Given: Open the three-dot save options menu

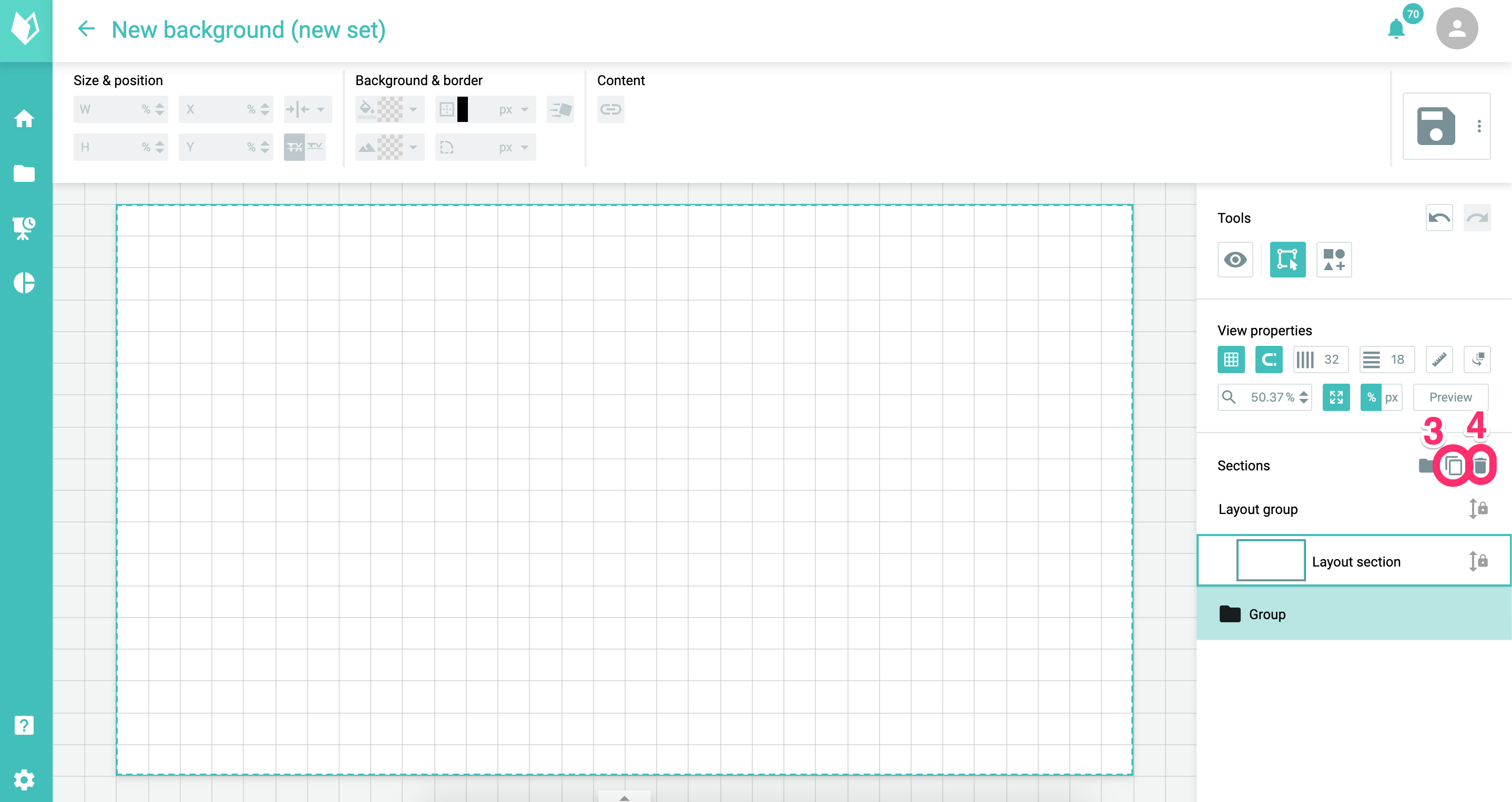Looking at the screenshot, I should (1478, 126).
